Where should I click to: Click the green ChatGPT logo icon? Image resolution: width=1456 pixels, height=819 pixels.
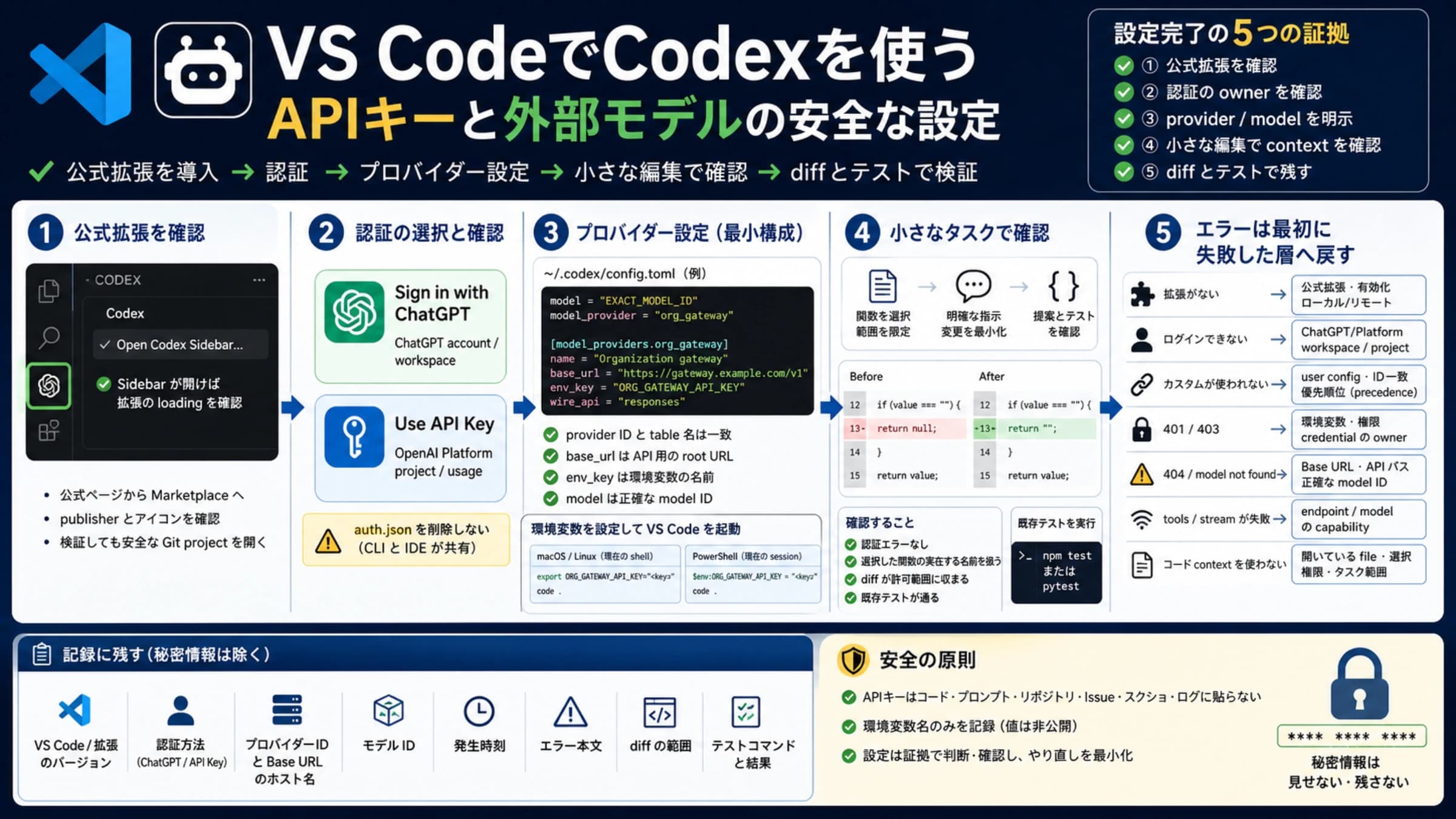click(354, 312)
